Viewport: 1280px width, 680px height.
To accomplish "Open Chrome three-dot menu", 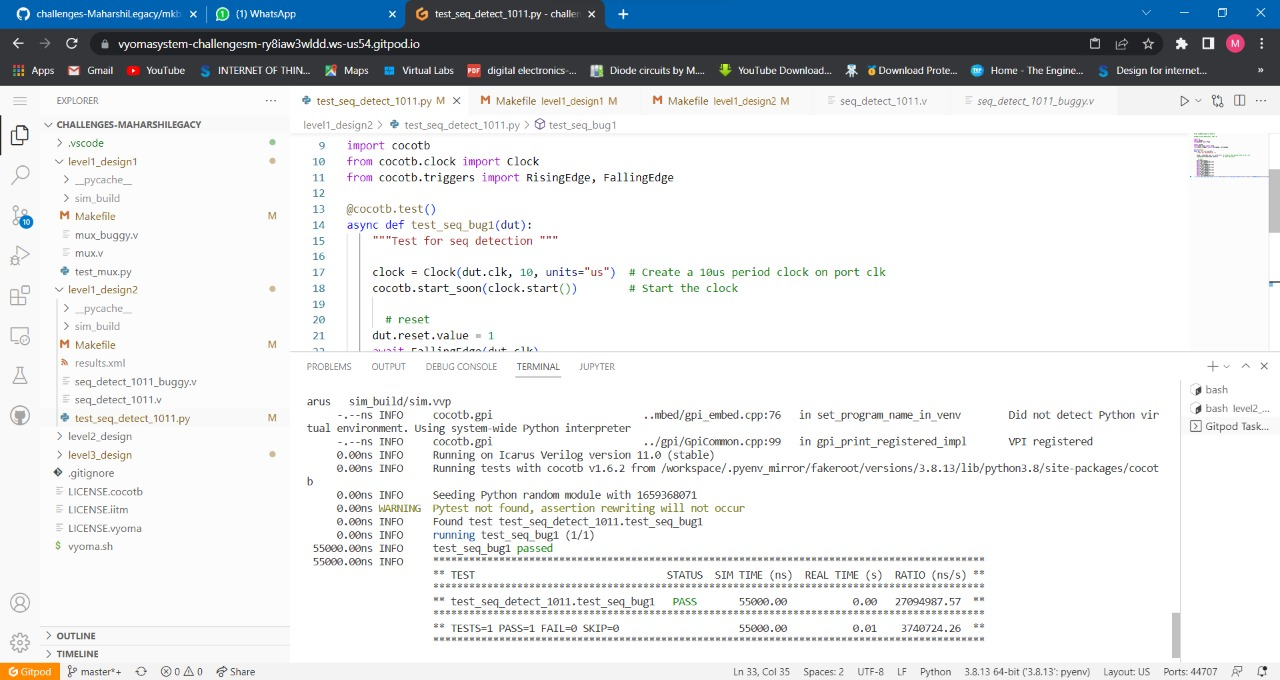I will point(1262,44).
